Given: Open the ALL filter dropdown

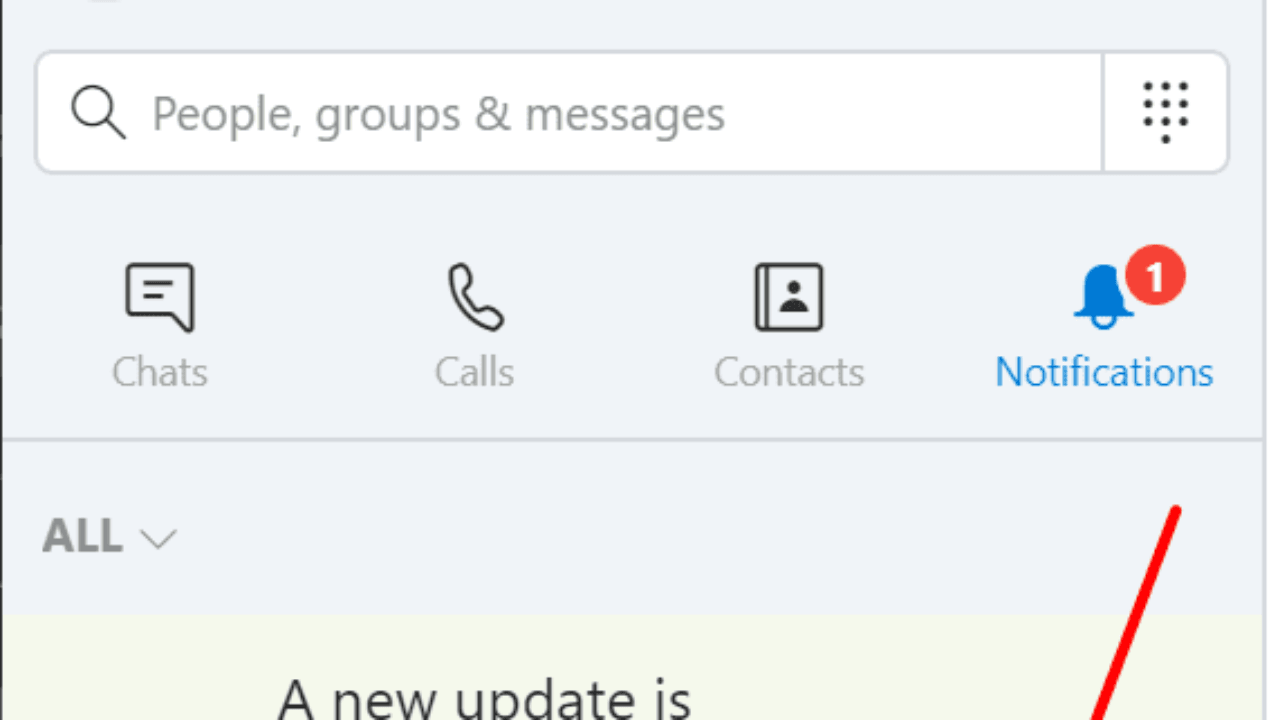Looking at the screenshot, I should coord(109,538).
